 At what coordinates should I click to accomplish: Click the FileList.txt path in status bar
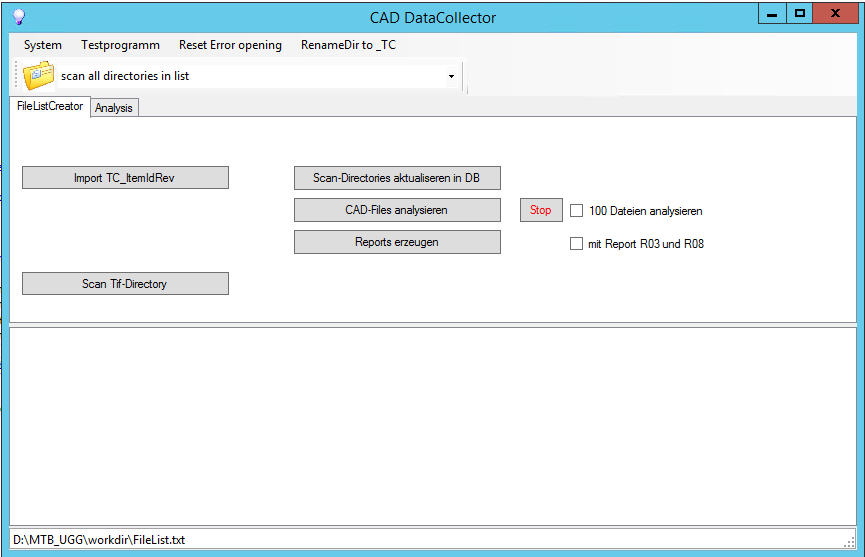(x=99, y=540)
